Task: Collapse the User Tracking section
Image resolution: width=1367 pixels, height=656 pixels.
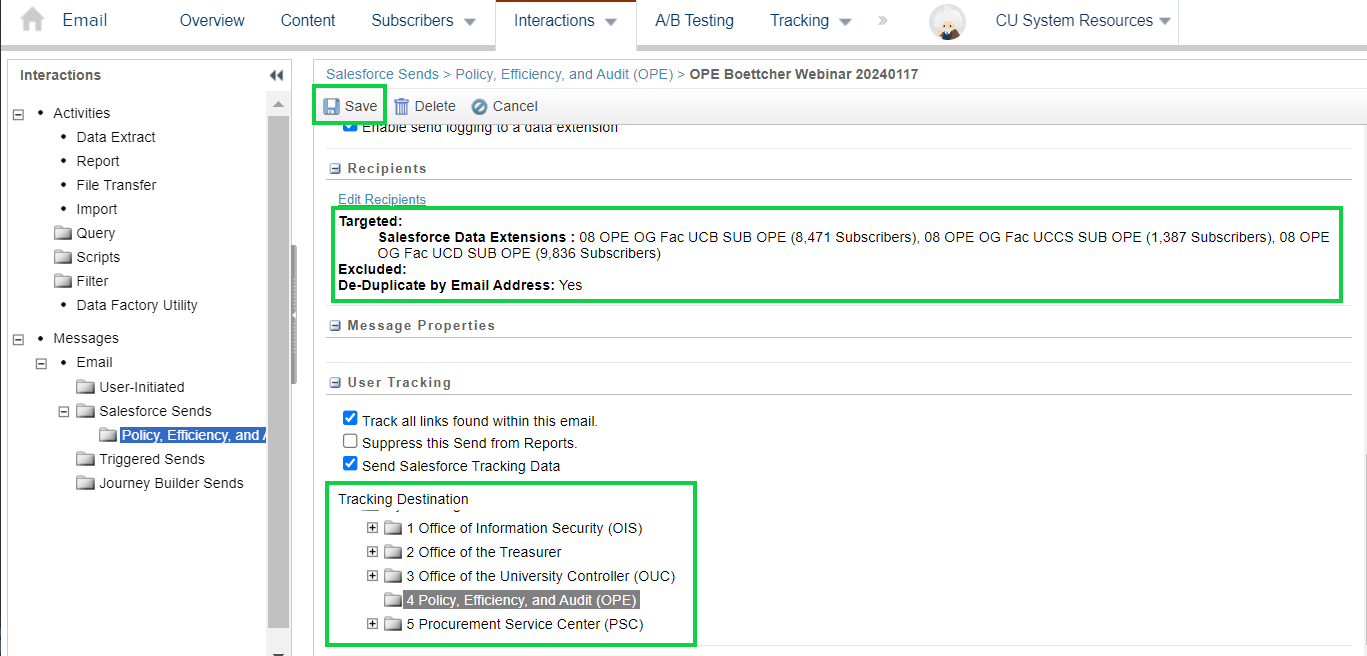Action: point(334,383)
